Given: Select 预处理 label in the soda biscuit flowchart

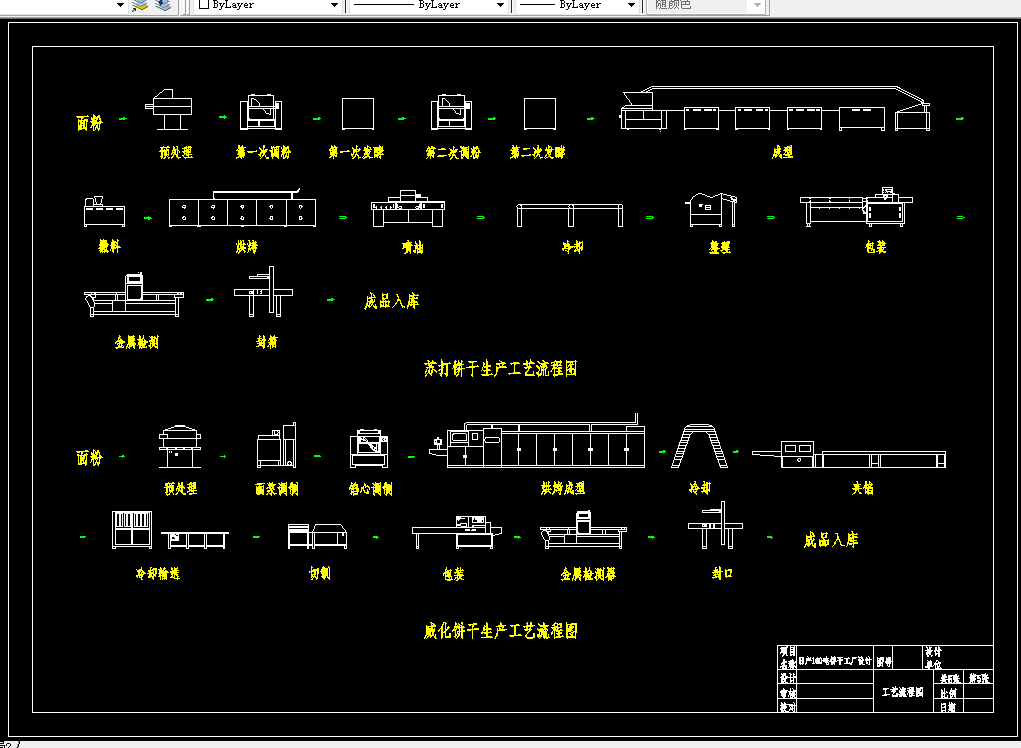Looking at the screenshot, I should click(176, 152).
